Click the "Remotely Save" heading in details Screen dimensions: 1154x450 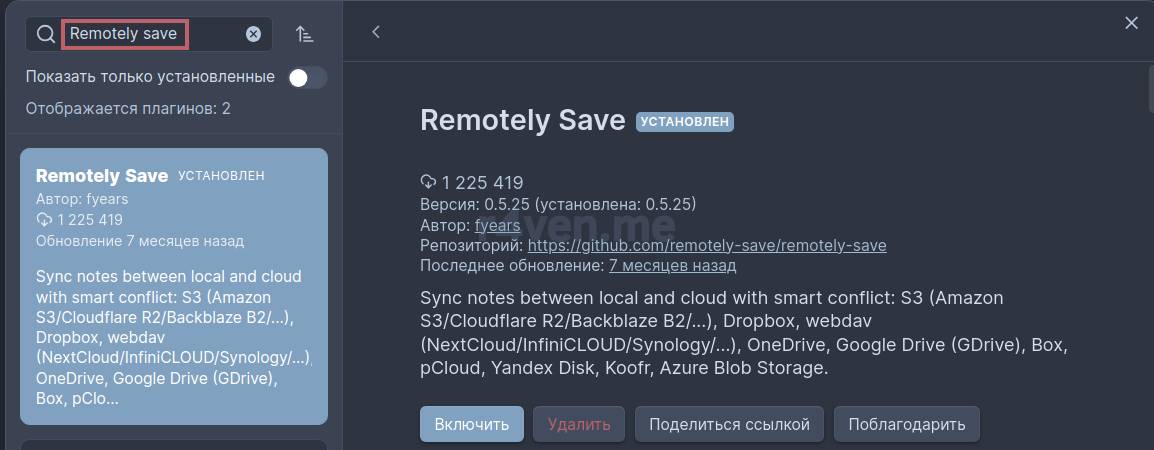tap(522, 120)
